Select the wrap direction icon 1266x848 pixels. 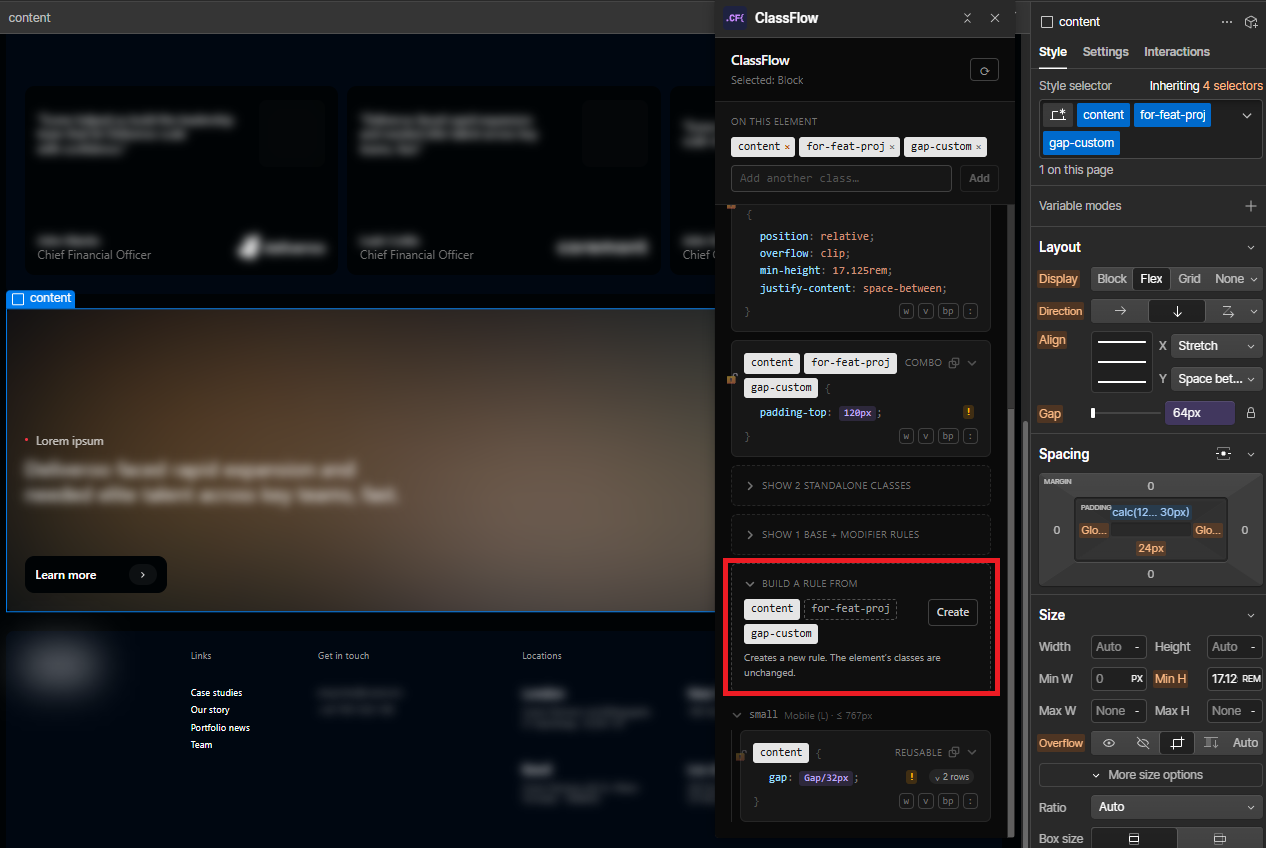pyautogui.click(x=1227, y=311)
